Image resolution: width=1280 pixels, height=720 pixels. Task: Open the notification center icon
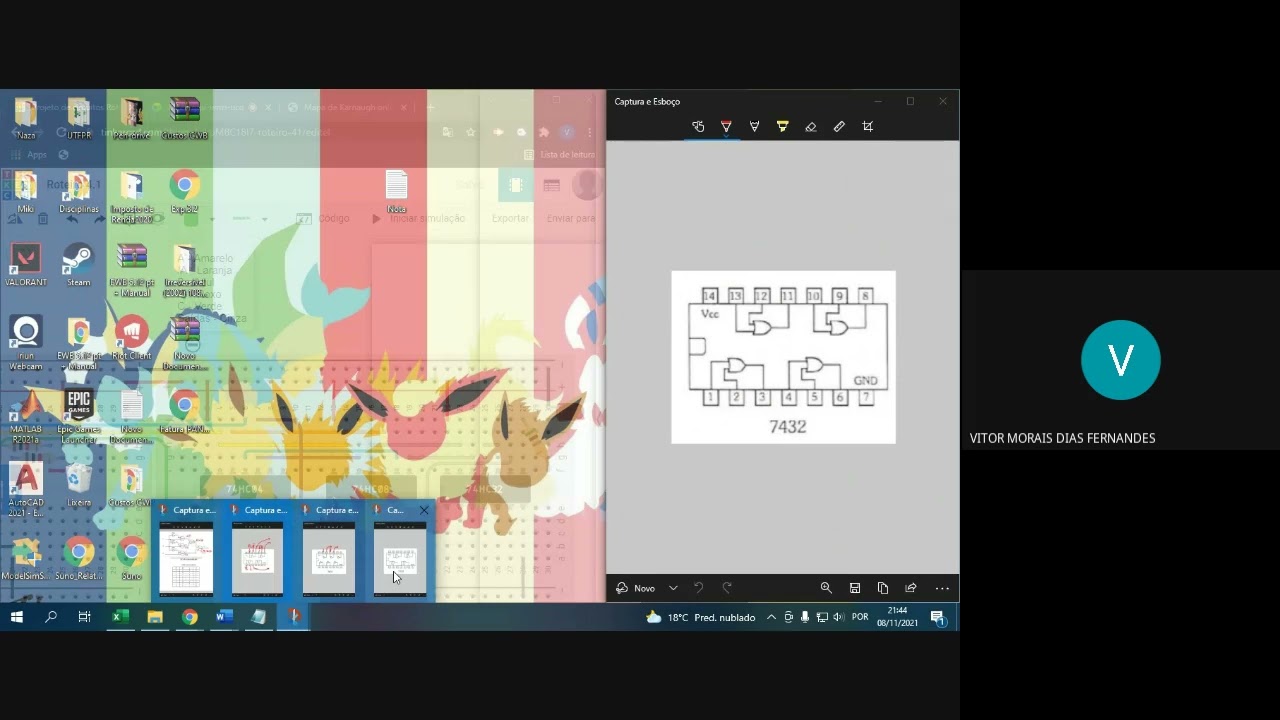(x=938, y=617)
